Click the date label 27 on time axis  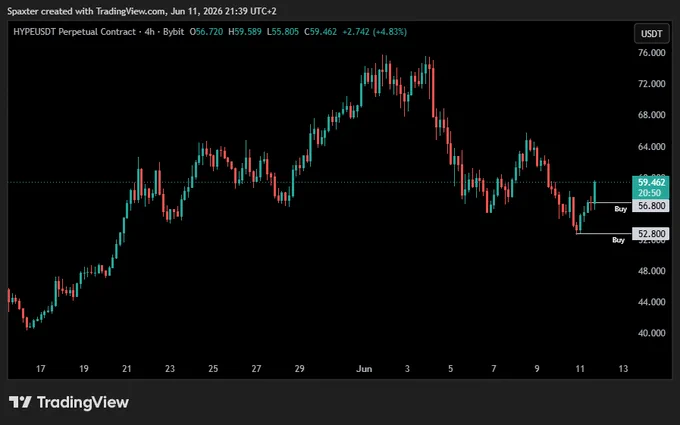(256, 369)
